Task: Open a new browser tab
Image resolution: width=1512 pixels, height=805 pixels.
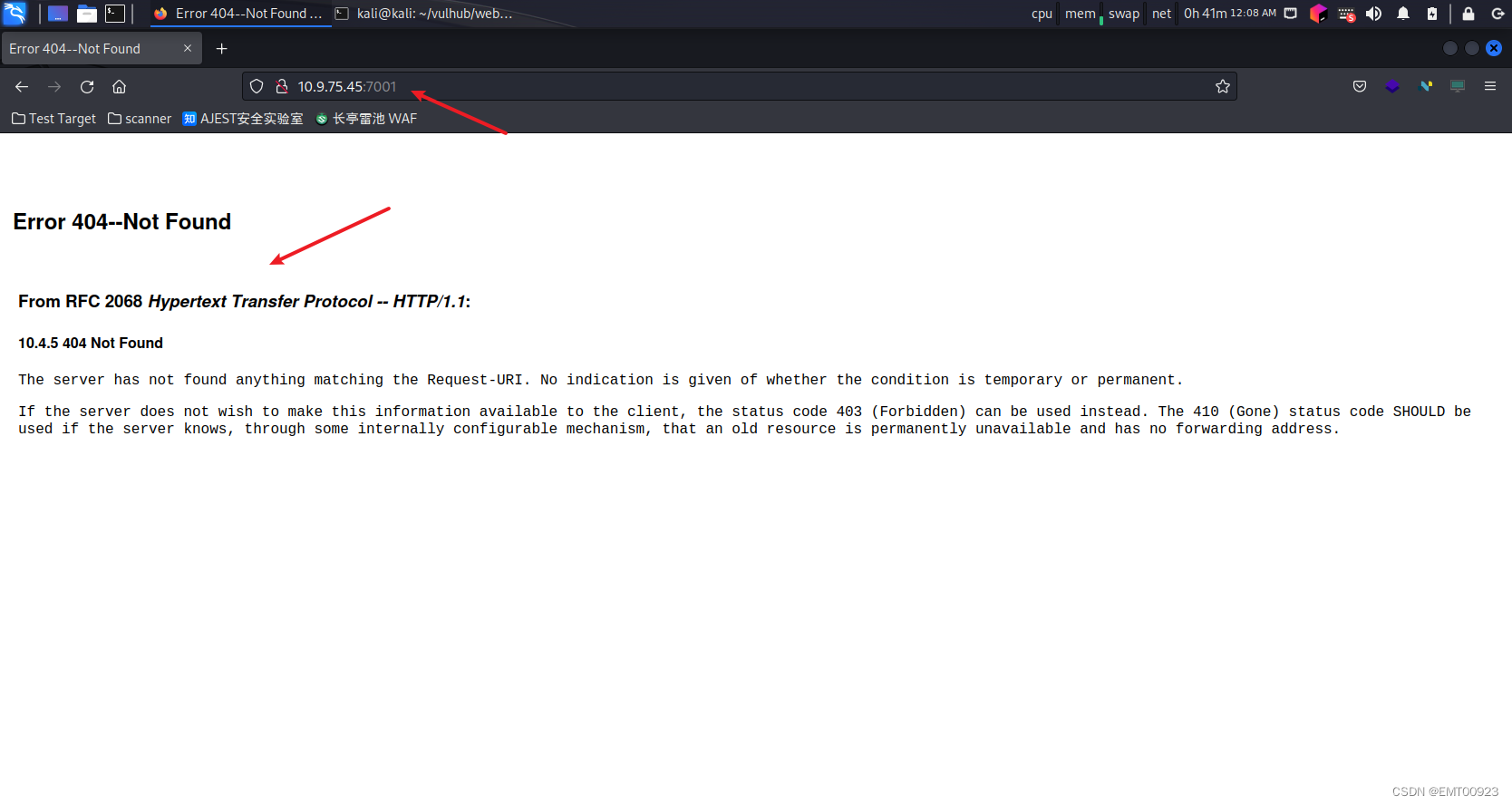Action: coord(222,49)
